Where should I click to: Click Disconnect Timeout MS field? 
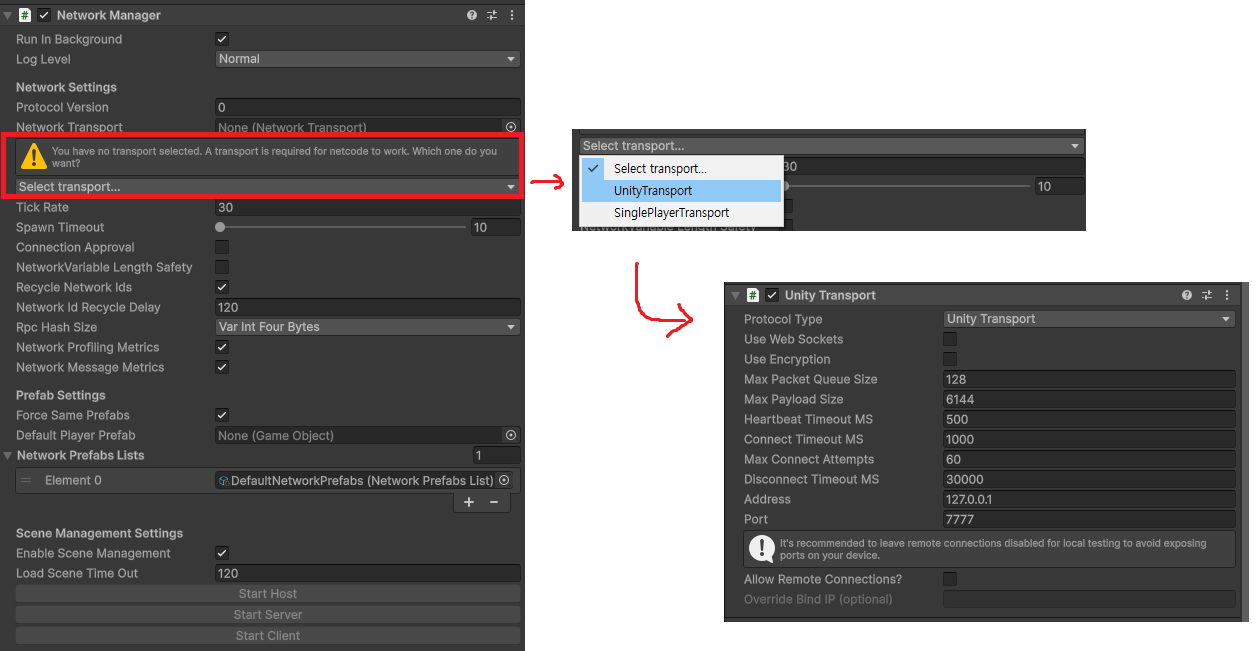coord(1090,479)
